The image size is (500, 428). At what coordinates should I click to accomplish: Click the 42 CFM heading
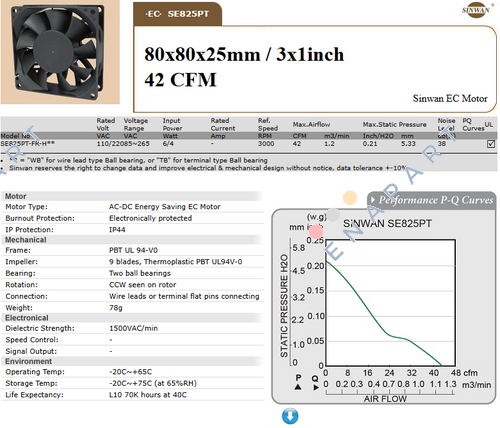click(180, 80)
